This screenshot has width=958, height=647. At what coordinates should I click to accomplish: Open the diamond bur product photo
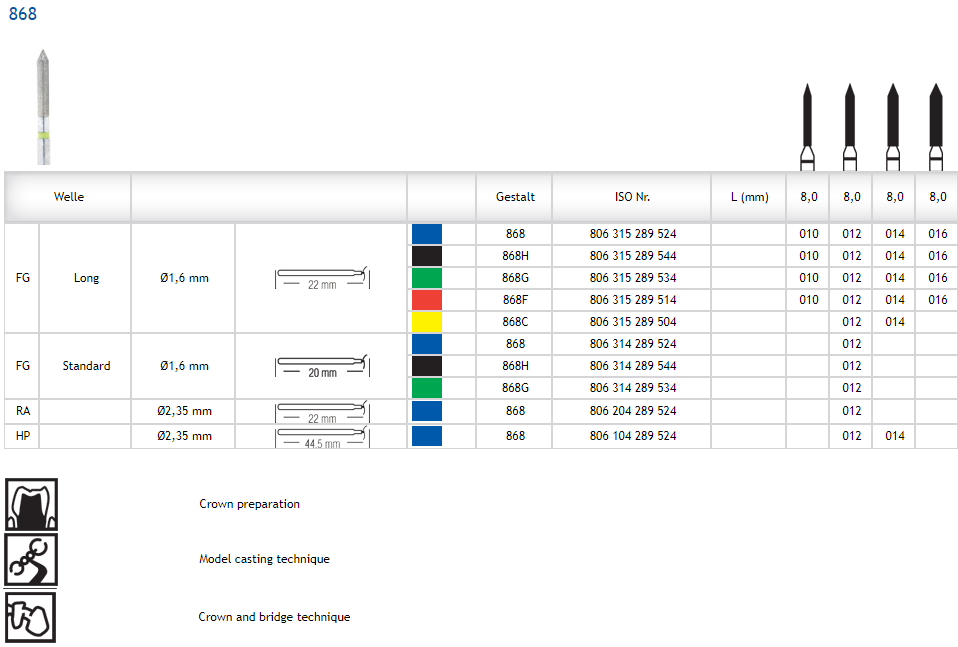pyautogui.click(x=43, y=106)
